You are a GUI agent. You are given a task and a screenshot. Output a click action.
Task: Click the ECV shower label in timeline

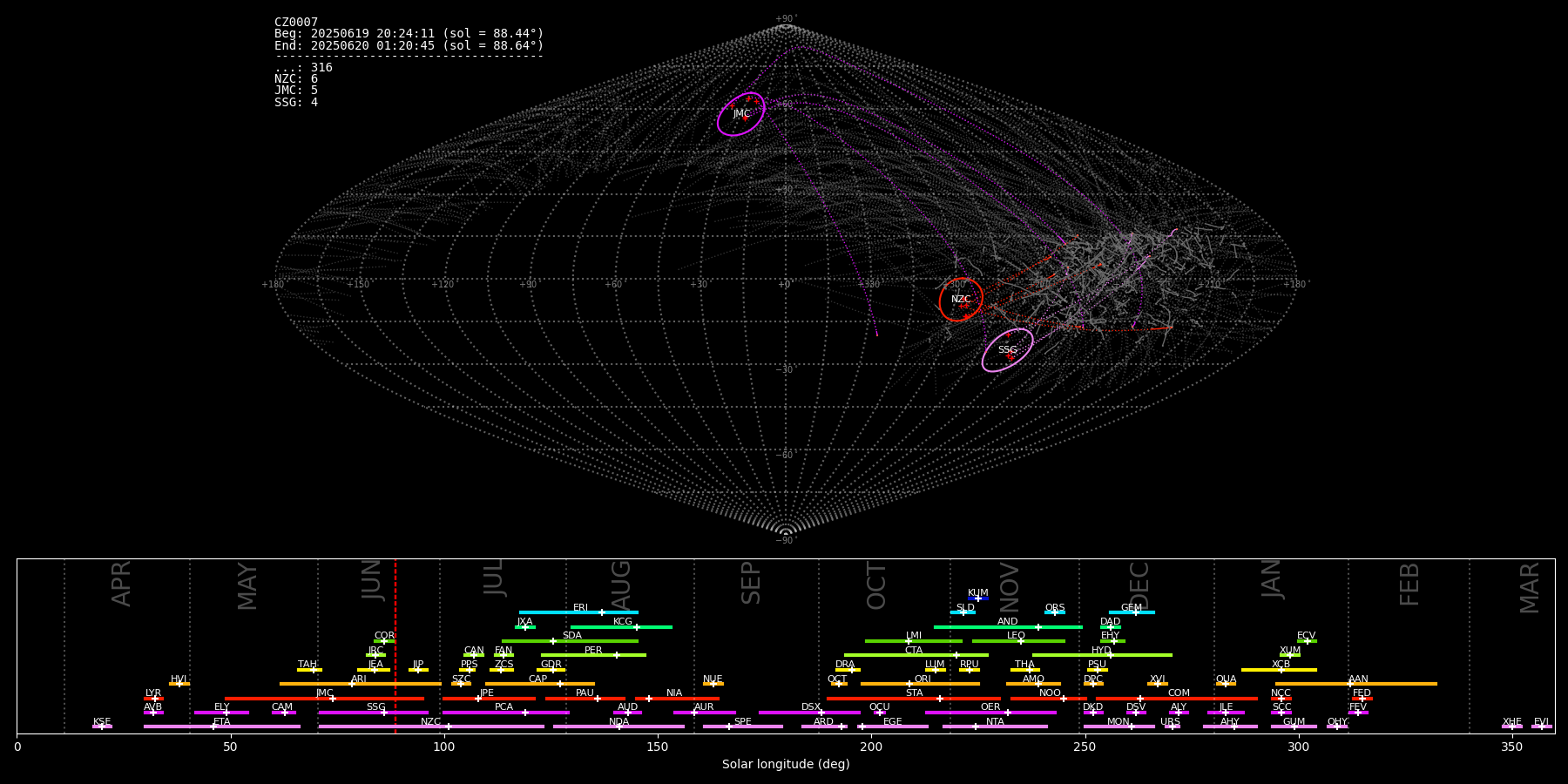(x=1306, y=636)
